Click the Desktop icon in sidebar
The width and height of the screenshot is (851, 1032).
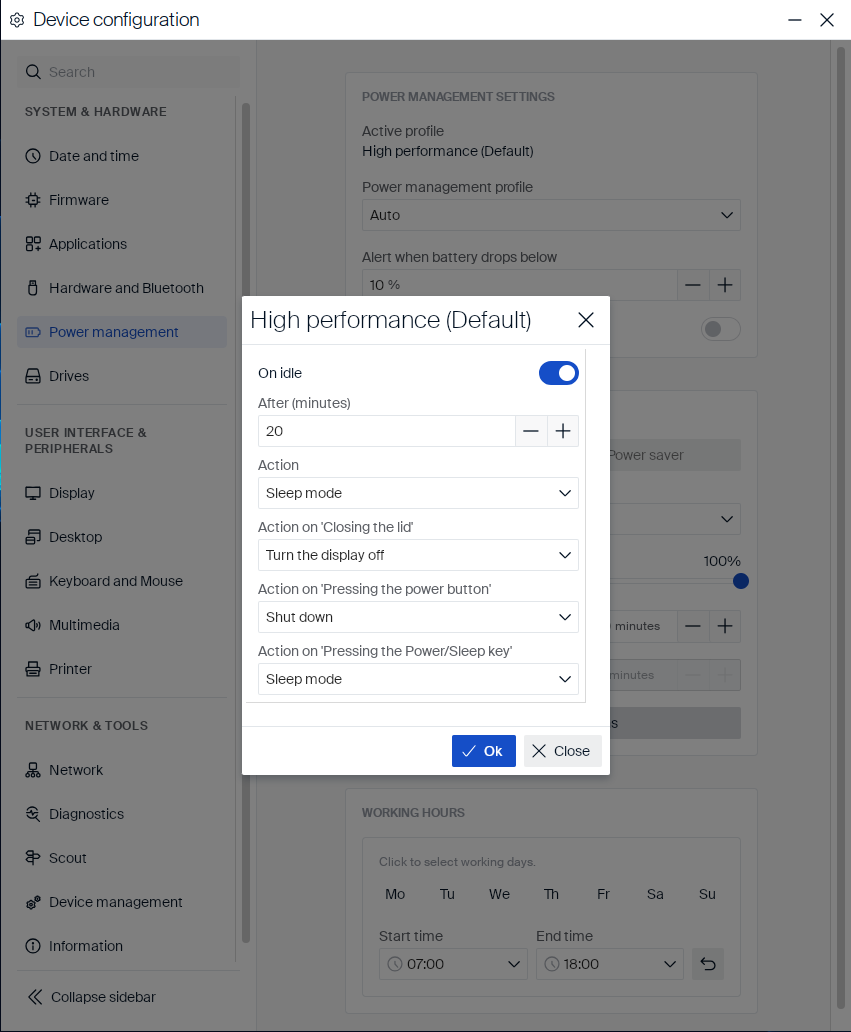[x=33, y=537]
